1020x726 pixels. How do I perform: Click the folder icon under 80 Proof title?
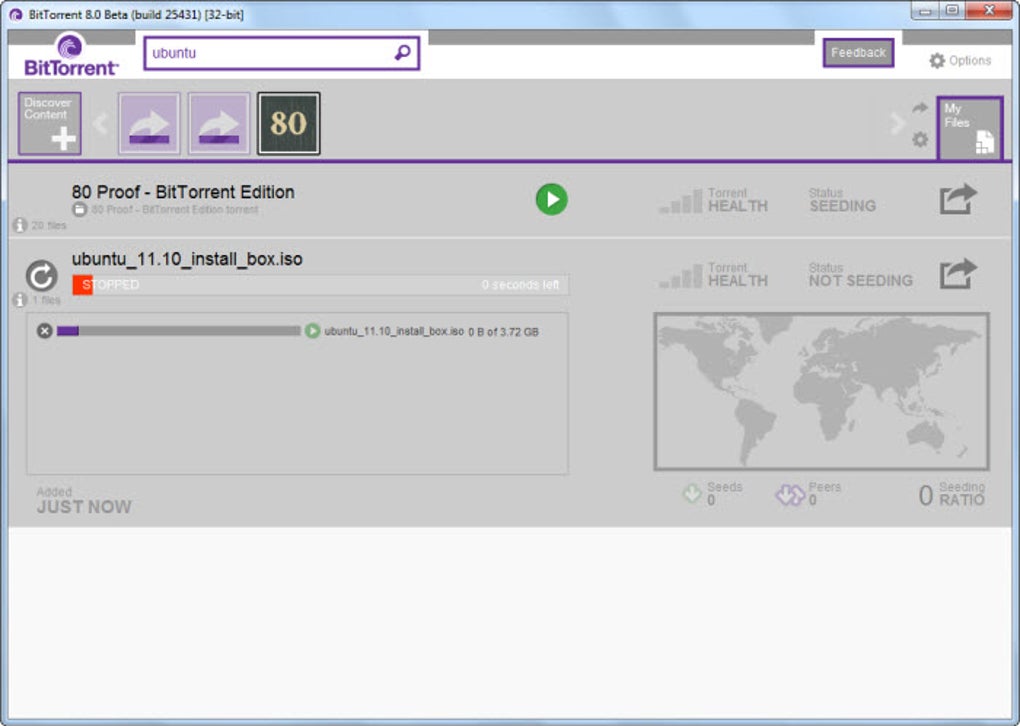tap(79, 209)
